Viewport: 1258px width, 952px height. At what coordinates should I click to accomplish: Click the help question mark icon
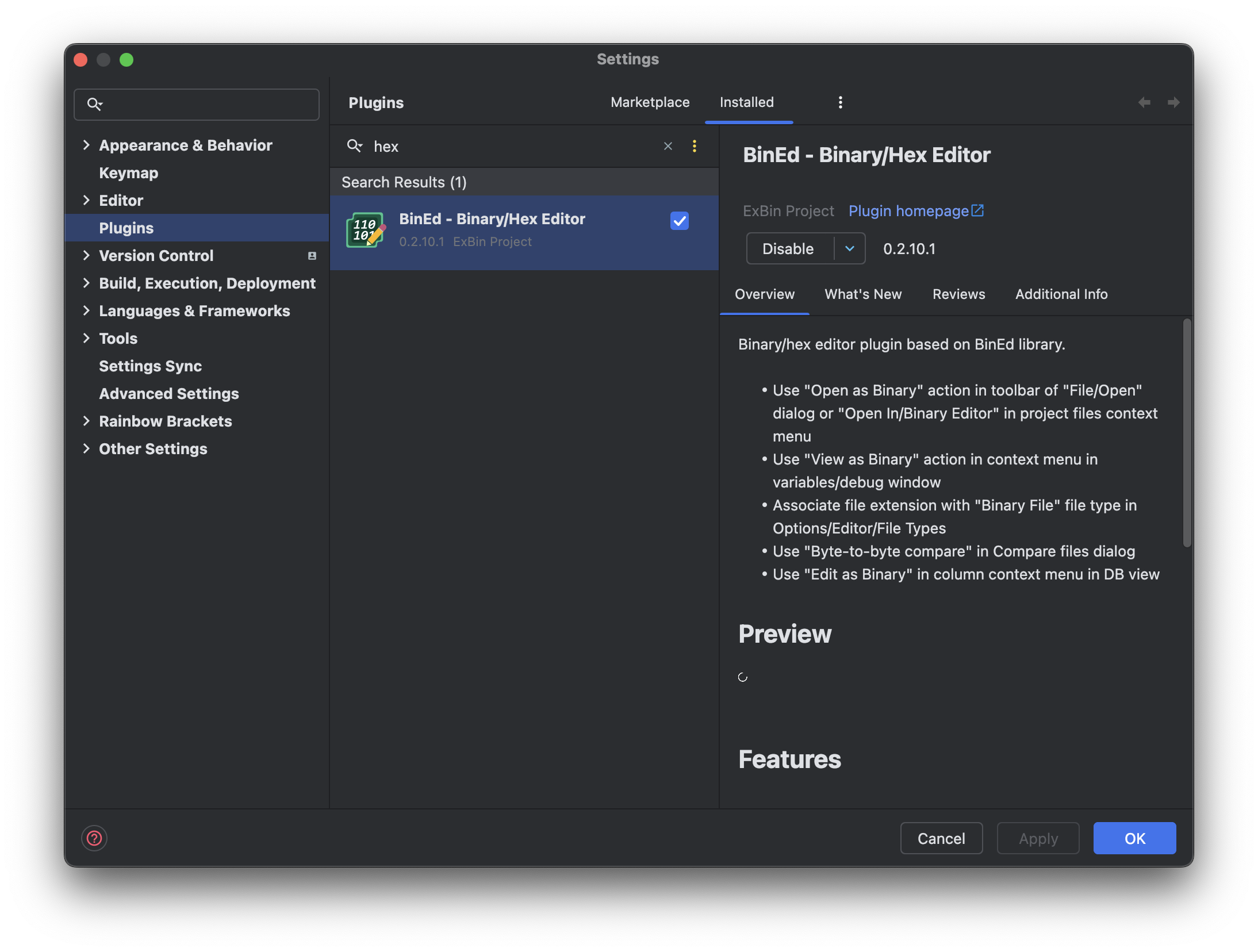click(x=94, y=838)
